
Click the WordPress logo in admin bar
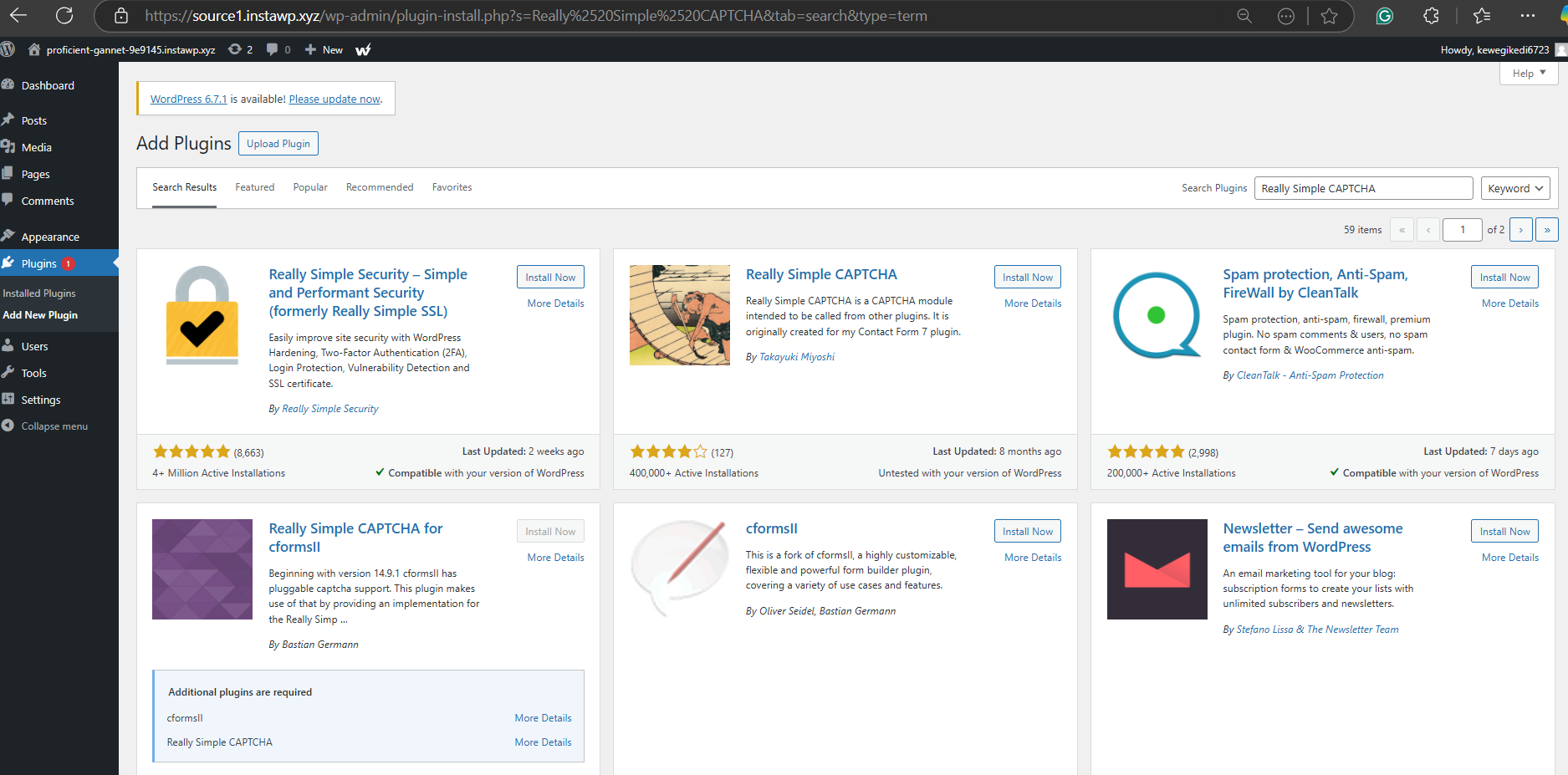(8, 49)
